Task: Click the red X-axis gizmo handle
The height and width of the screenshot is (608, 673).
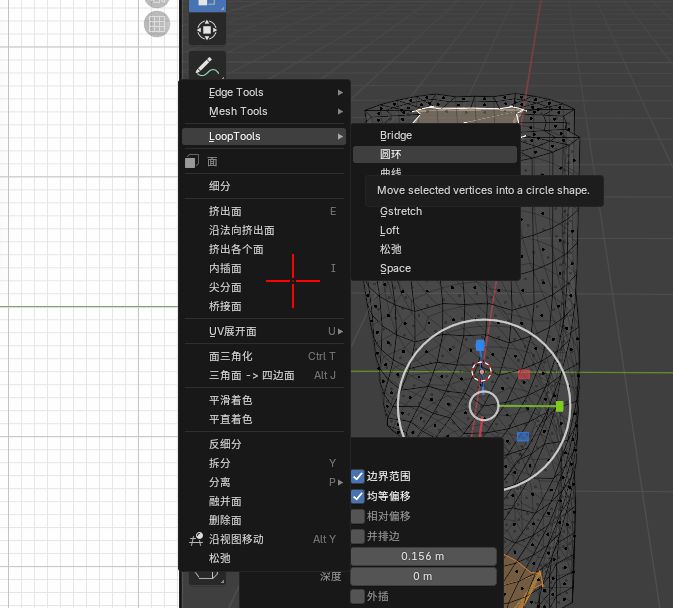Action: 524,374
